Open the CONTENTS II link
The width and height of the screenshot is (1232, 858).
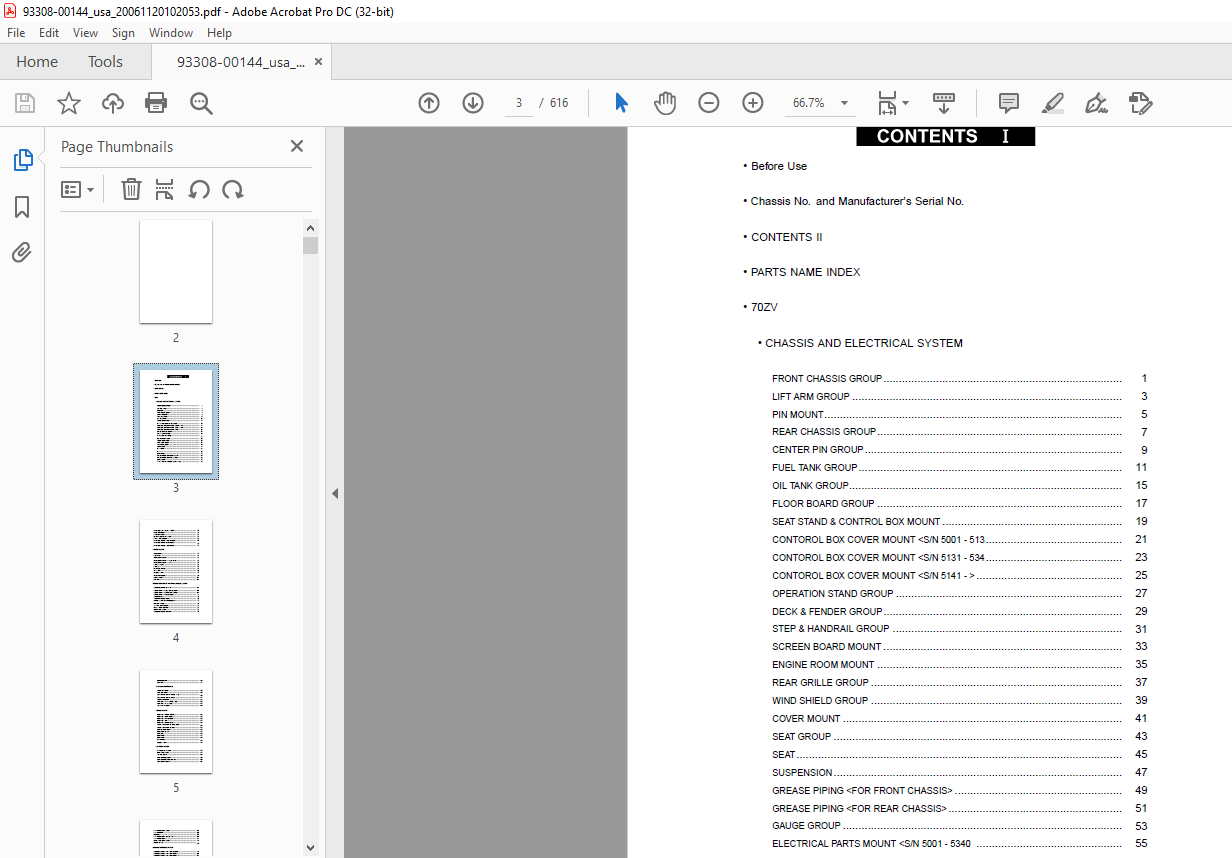click(786, 237)
